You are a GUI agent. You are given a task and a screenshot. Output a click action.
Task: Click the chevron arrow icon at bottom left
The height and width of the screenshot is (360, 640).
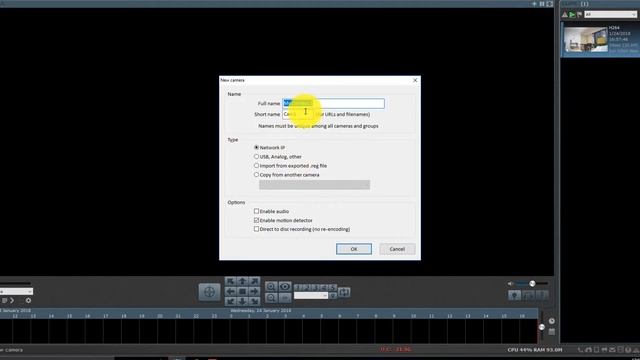click(12, 300)
